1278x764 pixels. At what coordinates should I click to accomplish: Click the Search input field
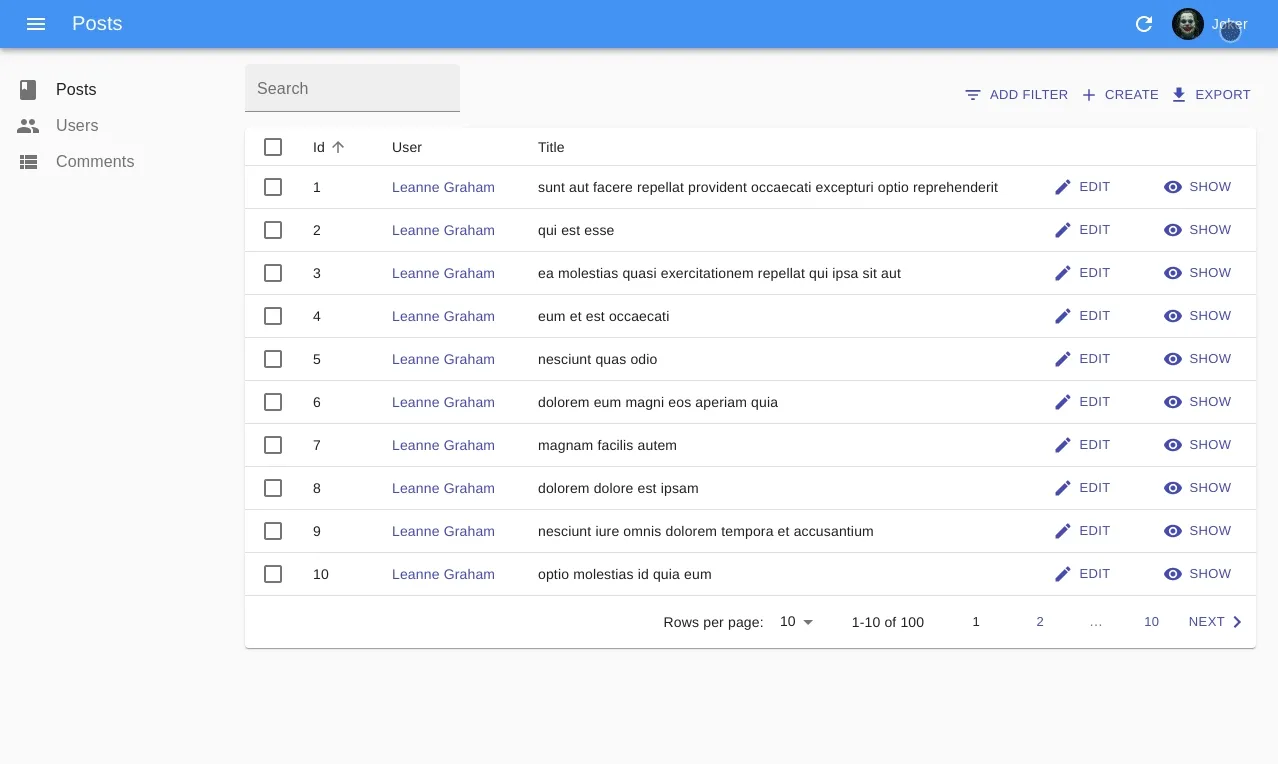click(x=352, y=89)
